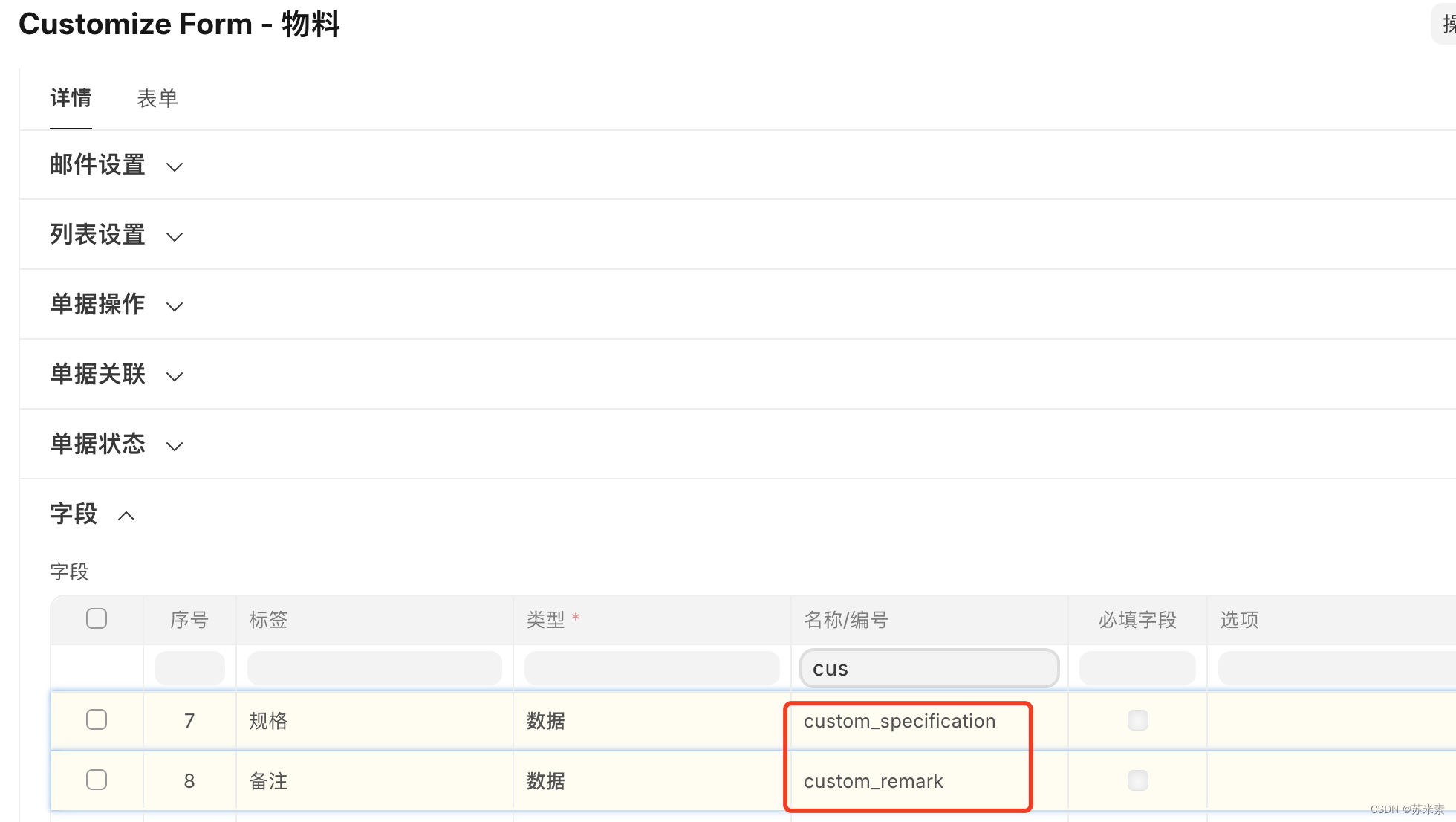Viewport: 1456px width, 822px height.
Task: Check the checkbox for row 8 备注
Action: pos(96,780)
